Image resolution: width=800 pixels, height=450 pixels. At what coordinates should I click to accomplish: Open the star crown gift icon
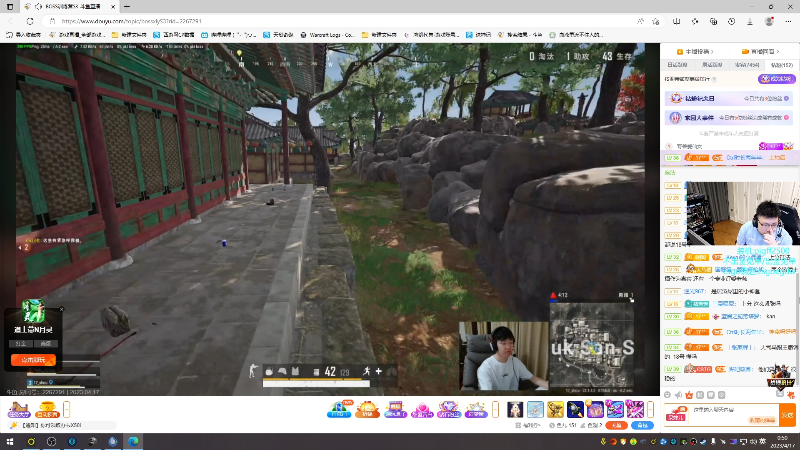point(476,409)
